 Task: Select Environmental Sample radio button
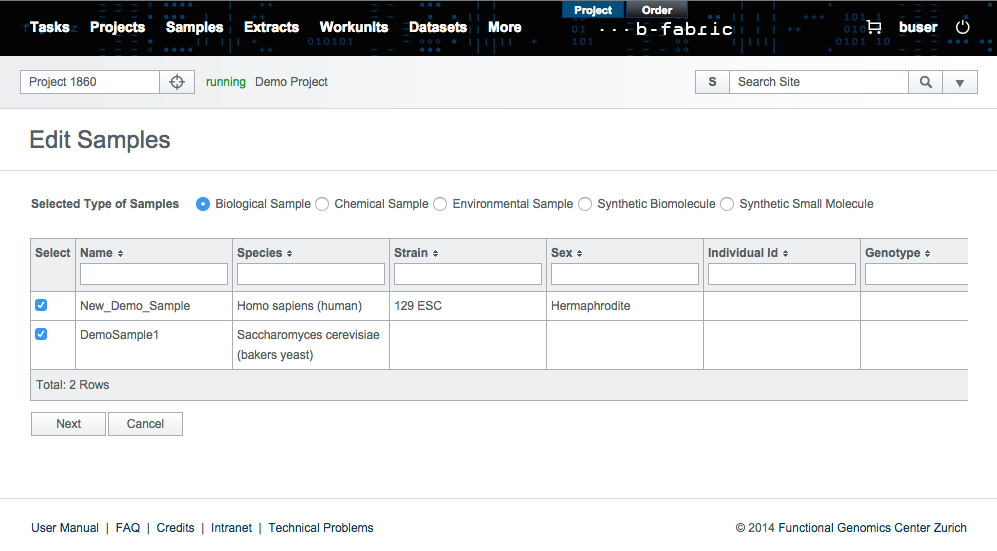click(440, 204)
